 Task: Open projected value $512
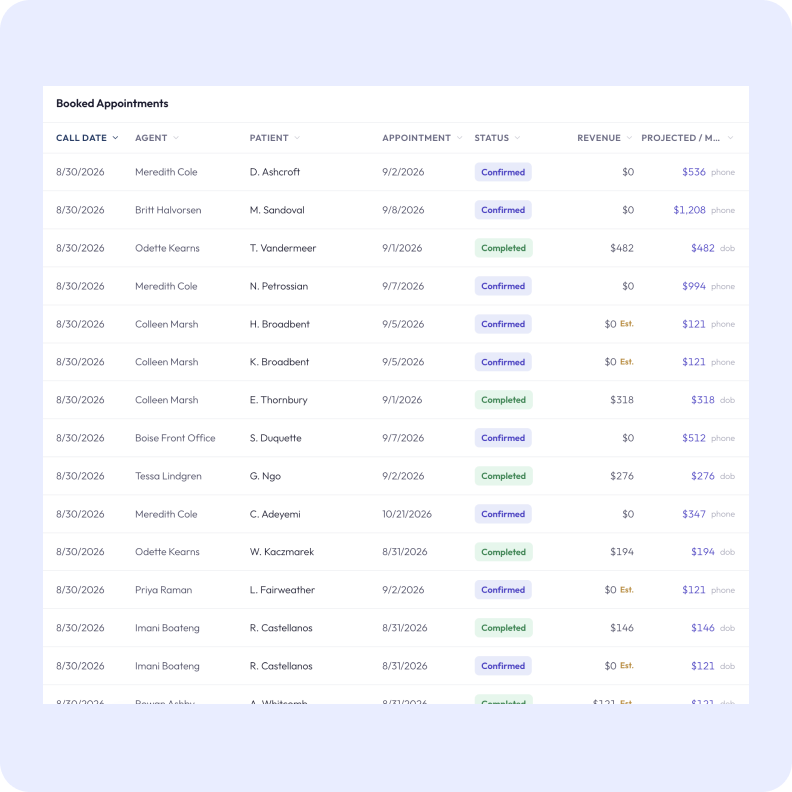click(x=694, y=438)
